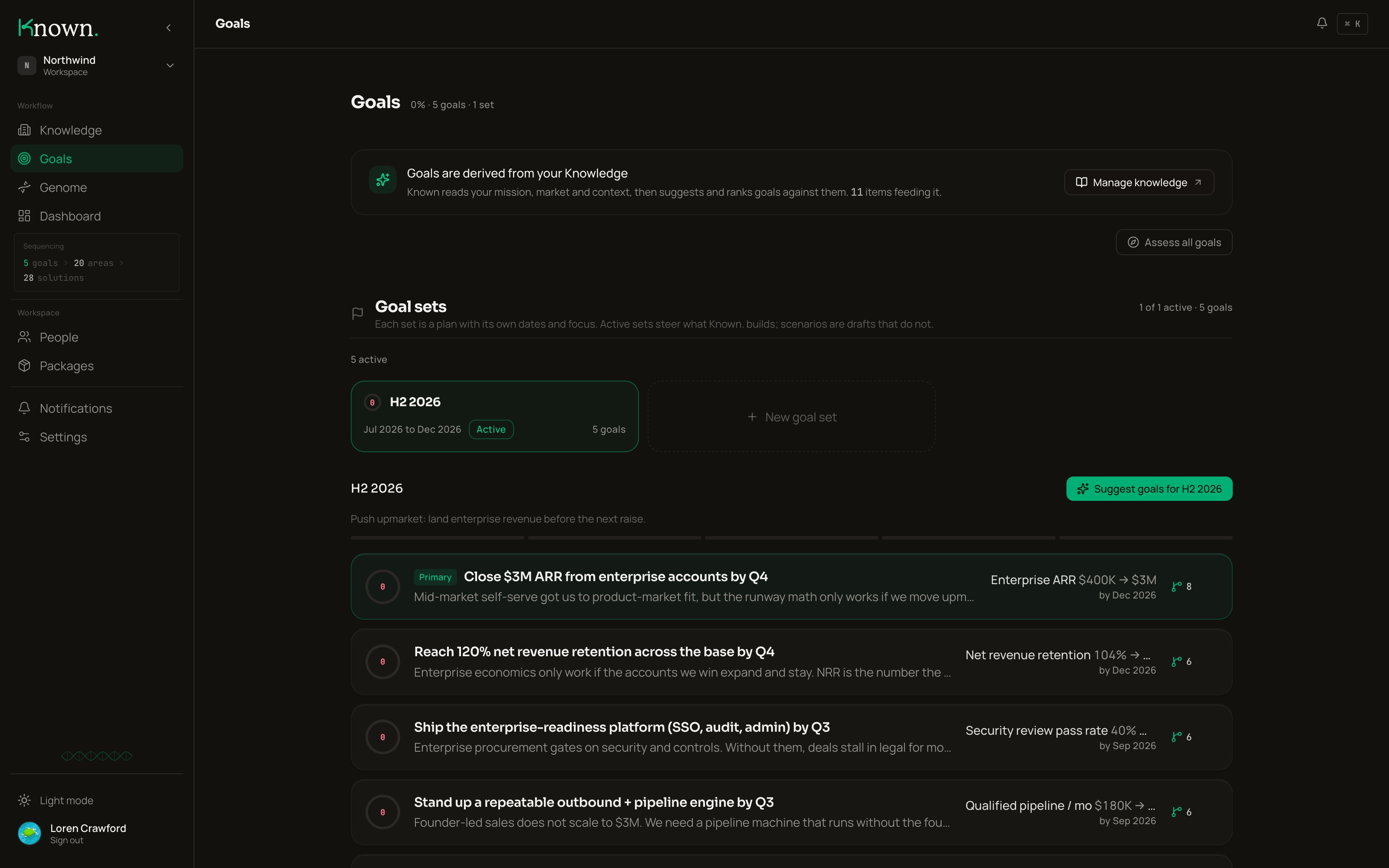Viewport: 1389px width, 868px height.
Task: Click the Light mode sun icon
Action: 24,800
